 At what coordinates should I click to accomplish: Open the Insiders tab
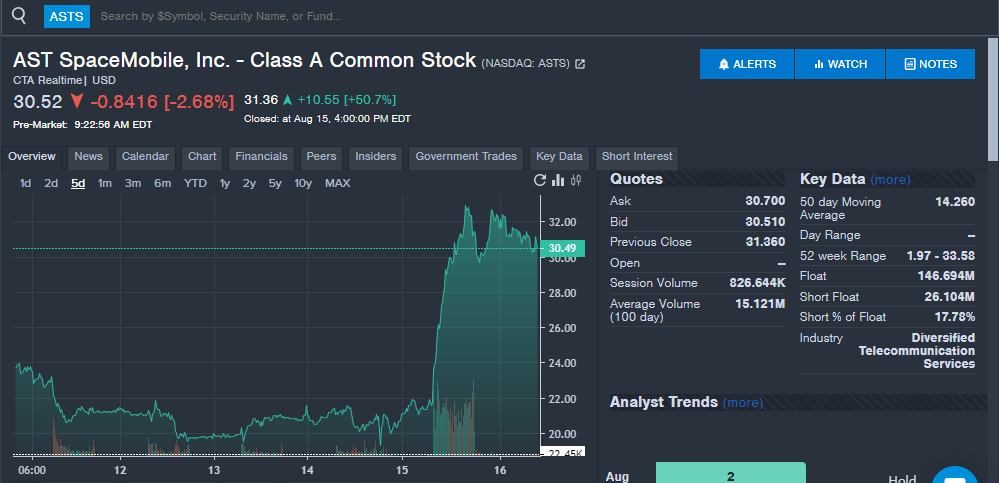tap(376, 157)
